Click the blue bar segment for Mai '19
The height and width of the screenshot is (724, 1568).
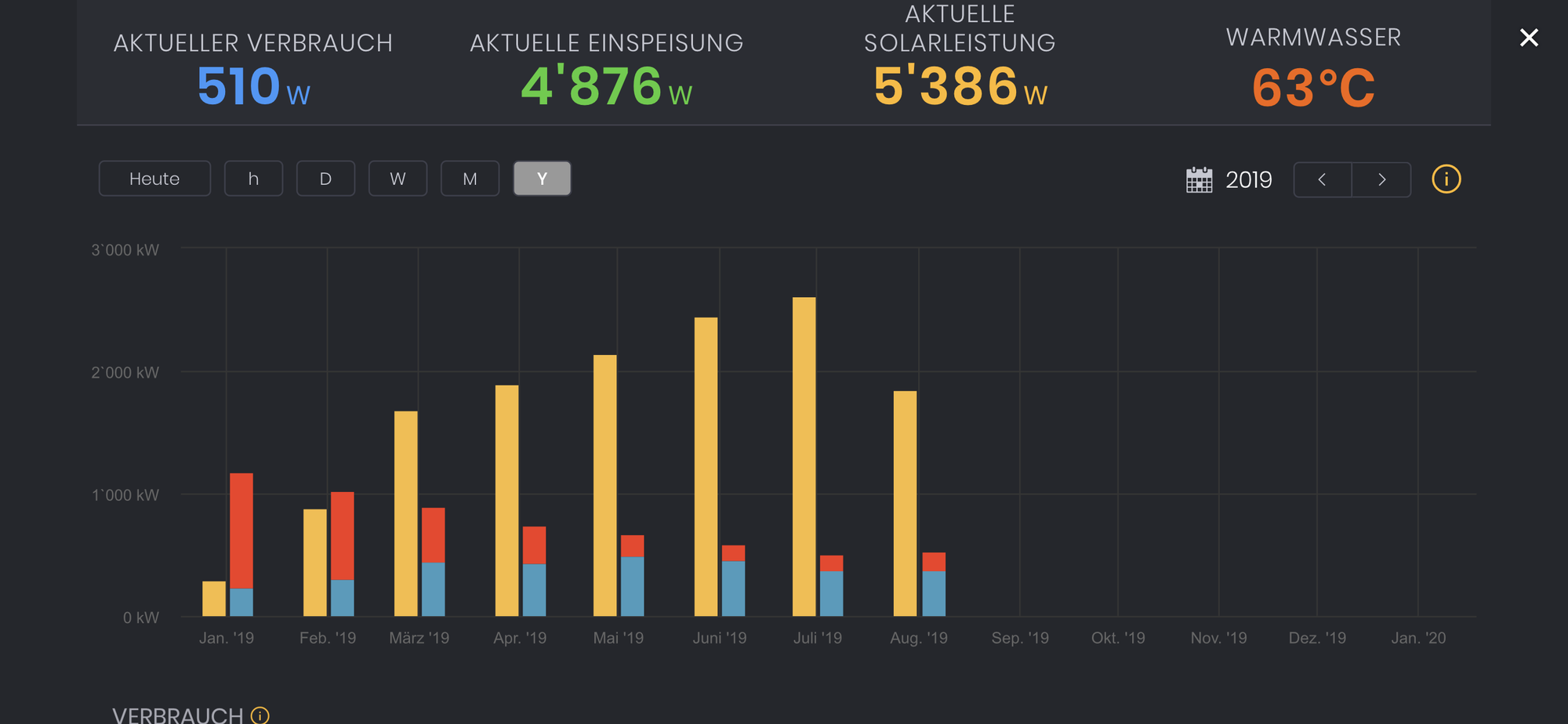point(632,586)
